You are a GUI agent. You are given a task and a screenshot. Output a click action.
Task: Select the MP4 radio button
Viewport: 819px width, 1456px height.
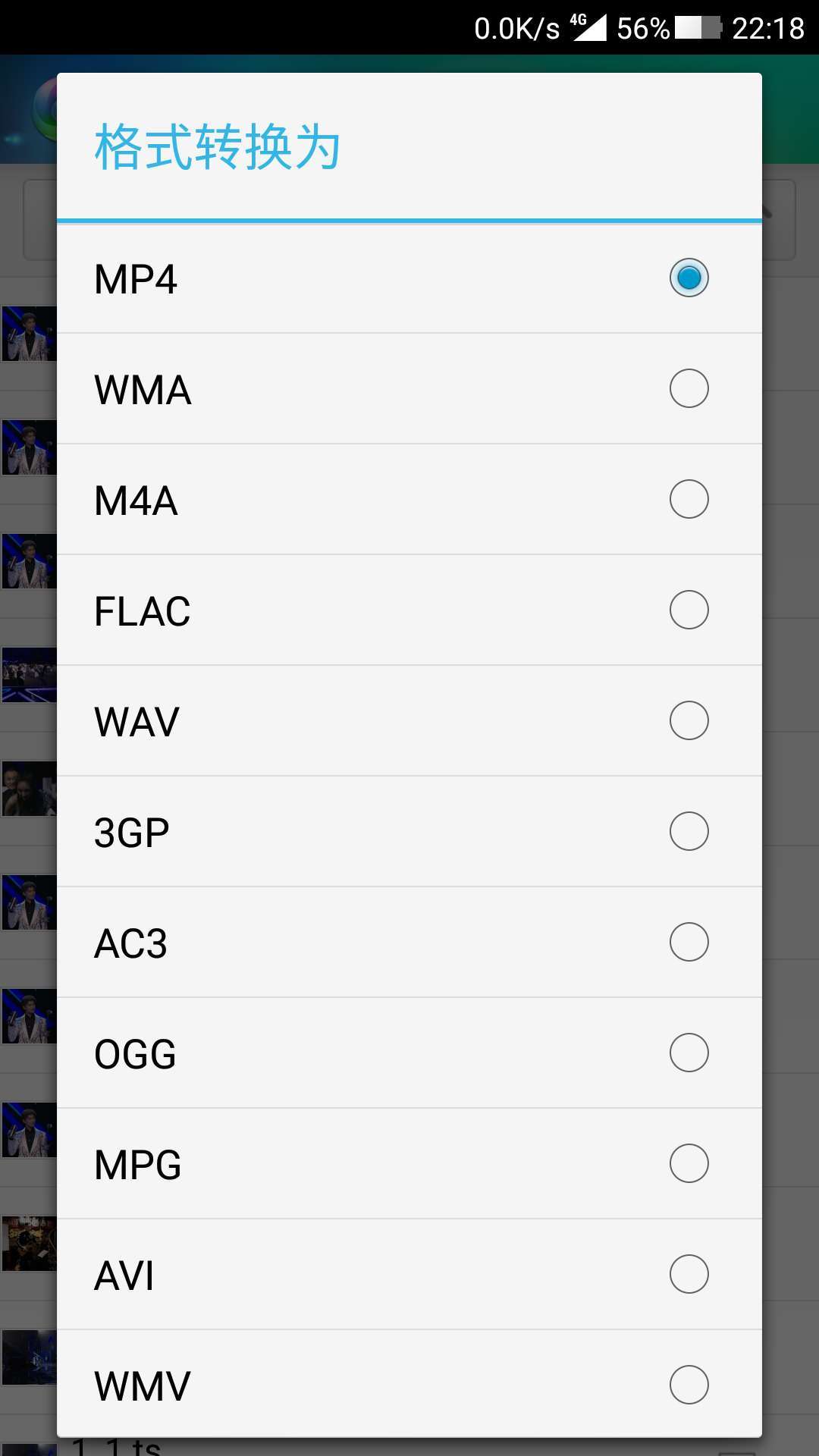tap(689, 278)
